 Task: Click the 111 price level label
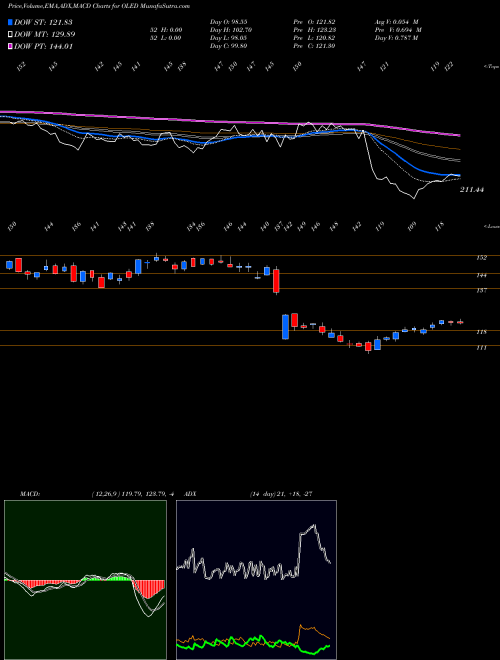point(482,348)
